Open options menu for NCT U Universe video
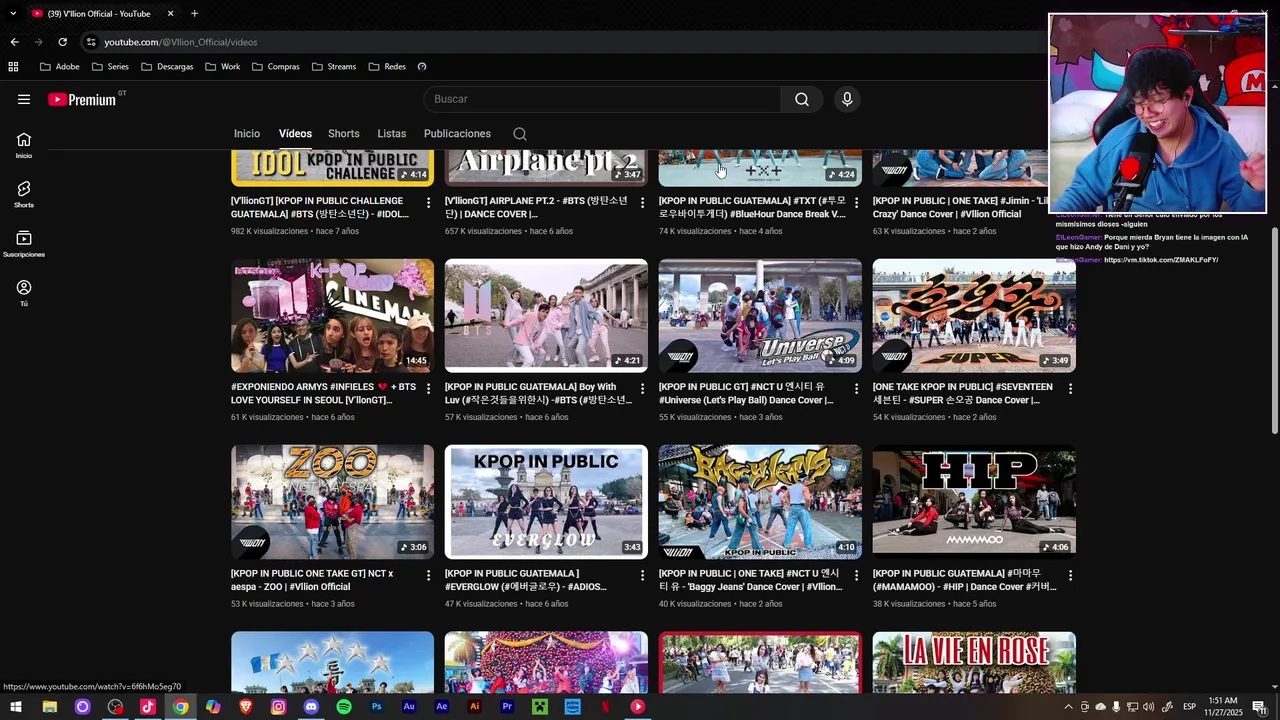1280x720 pixels. [856, 388]
